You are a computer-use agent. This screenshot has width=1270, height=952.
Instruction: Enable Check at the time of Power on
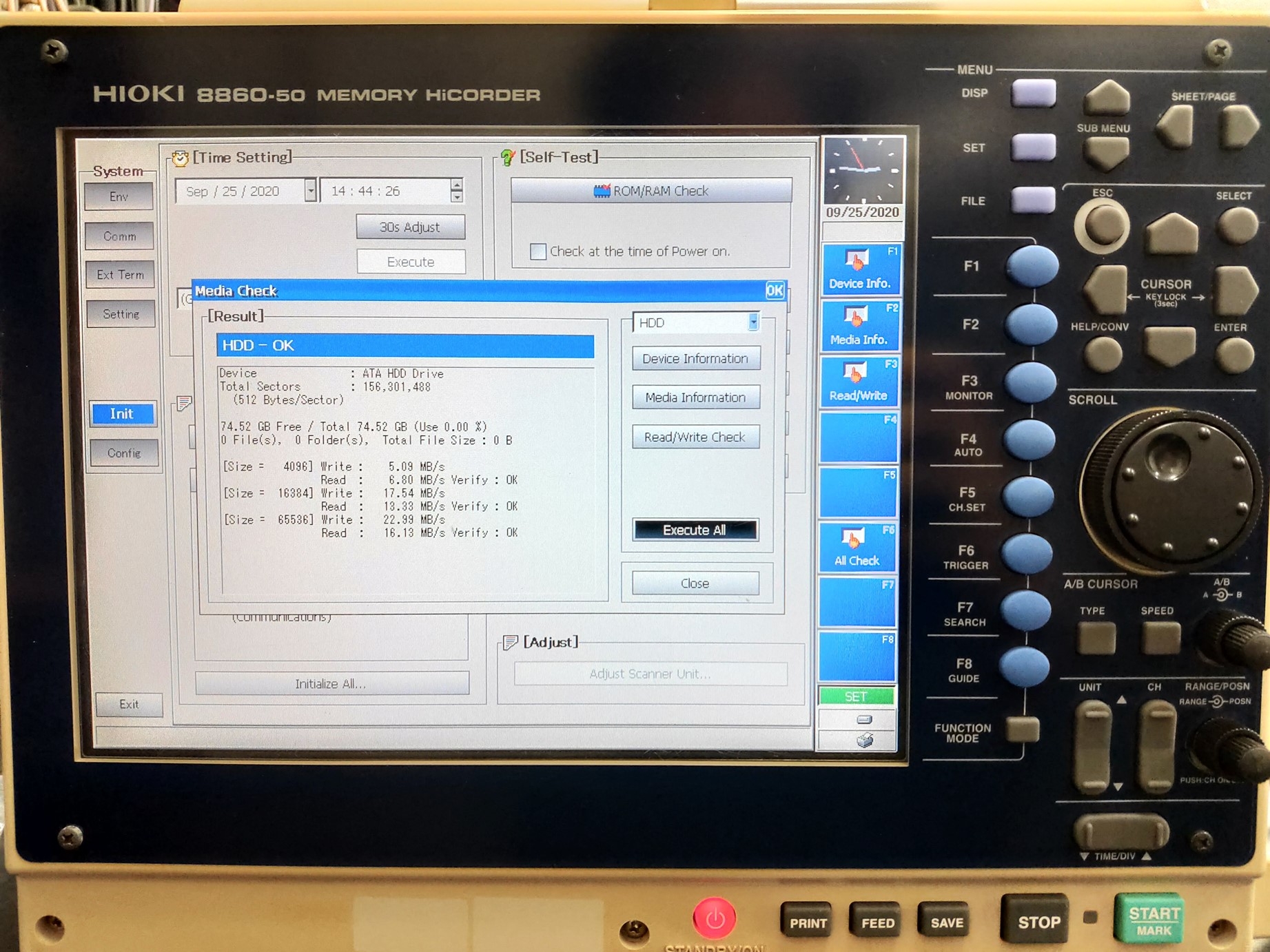[537, 251]
